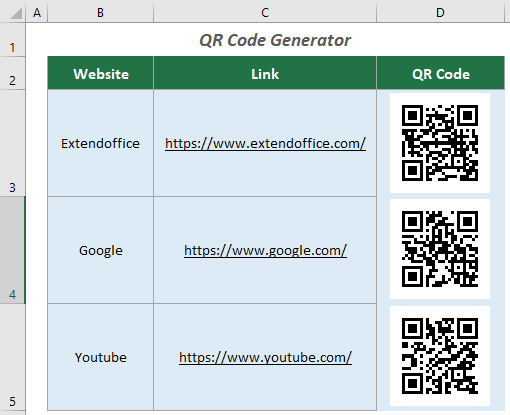The width and height of the screenshot is (510, 415).
Task: Select column A header
Action: 37,12
